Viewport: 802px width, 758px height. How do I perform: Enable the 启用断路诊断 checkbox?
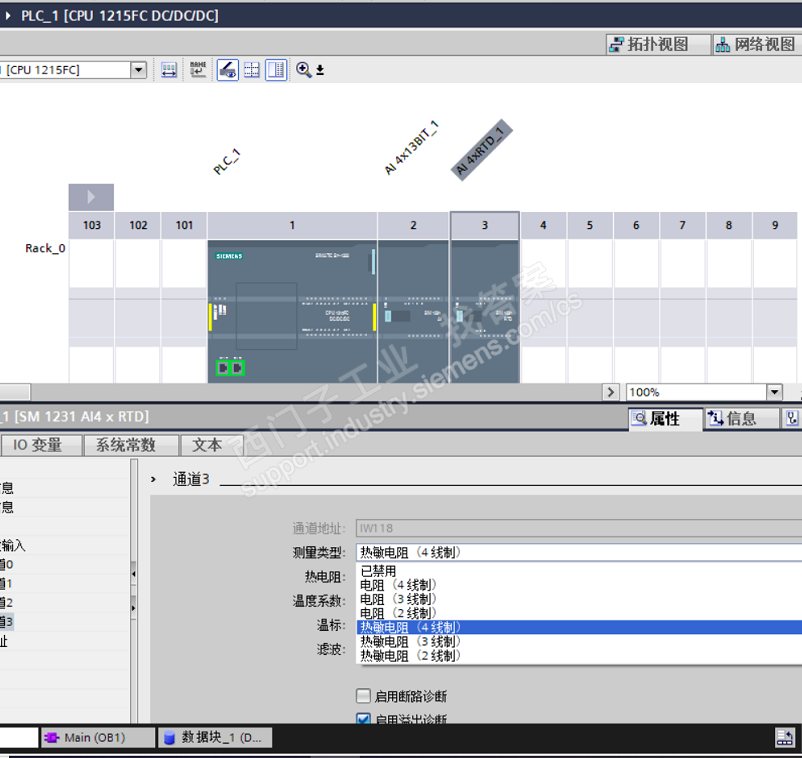(363, 696)
